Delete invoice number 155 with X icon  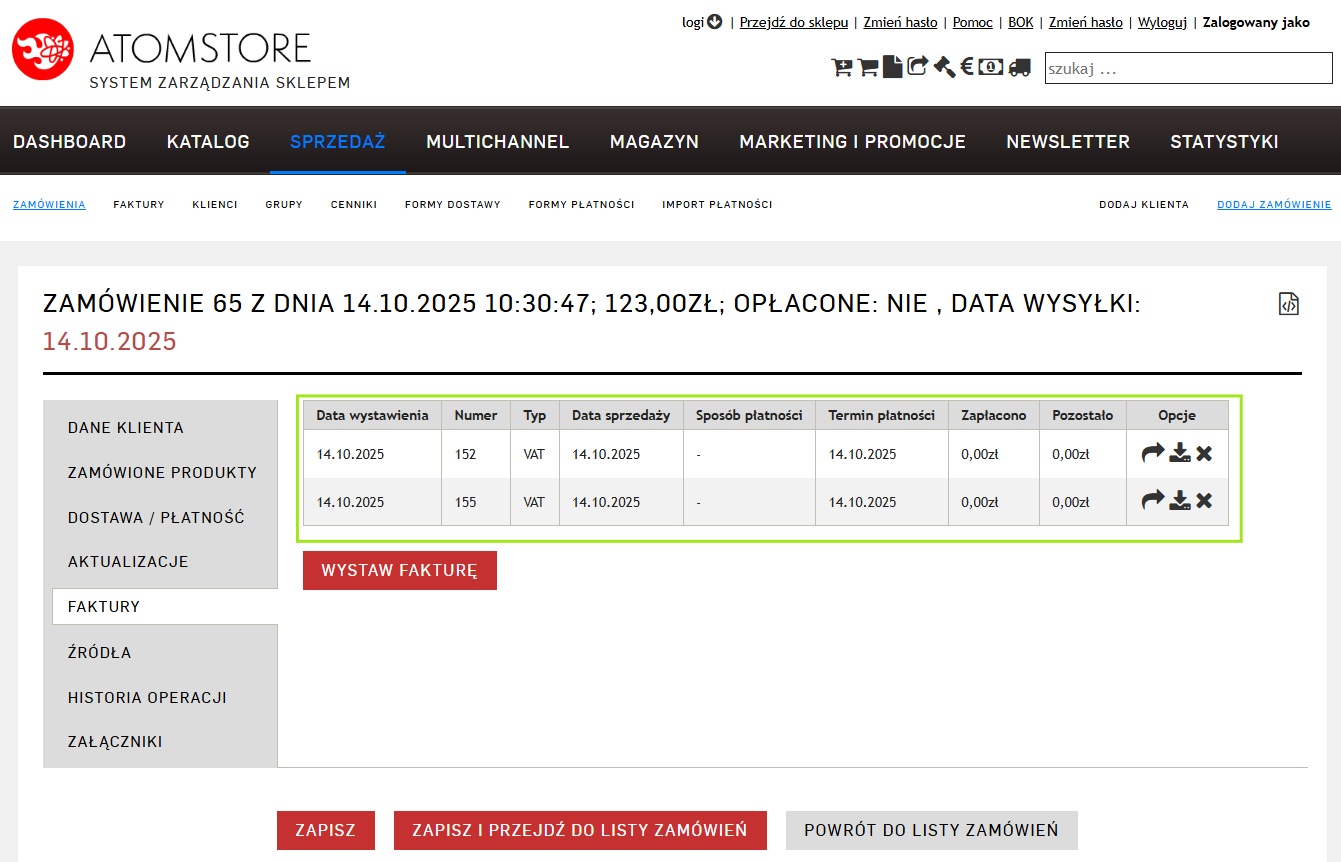click(1204, 500)
